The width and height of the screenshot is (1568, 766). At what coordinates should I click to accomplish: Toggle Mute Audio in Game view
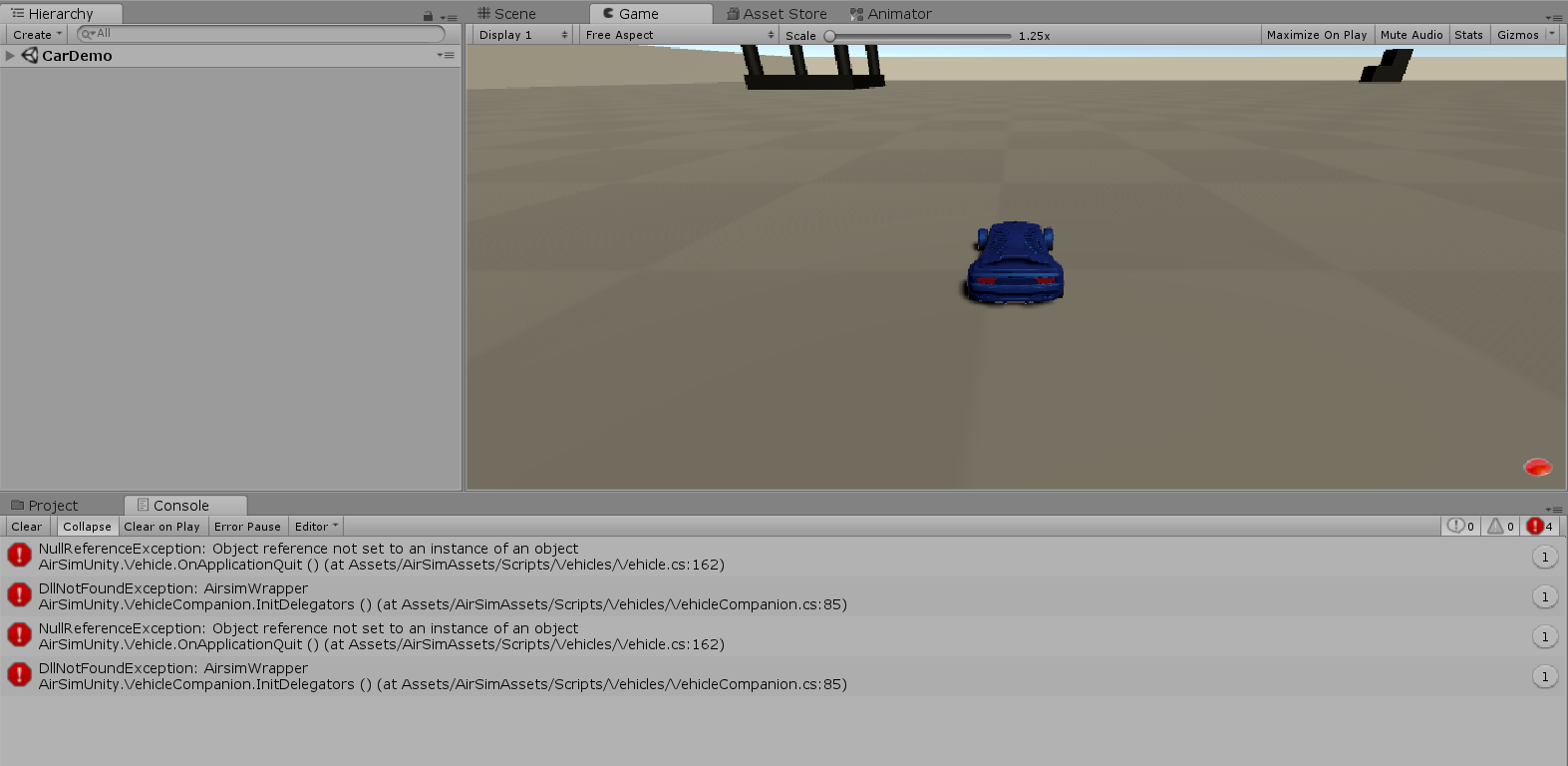point(1411,35)
